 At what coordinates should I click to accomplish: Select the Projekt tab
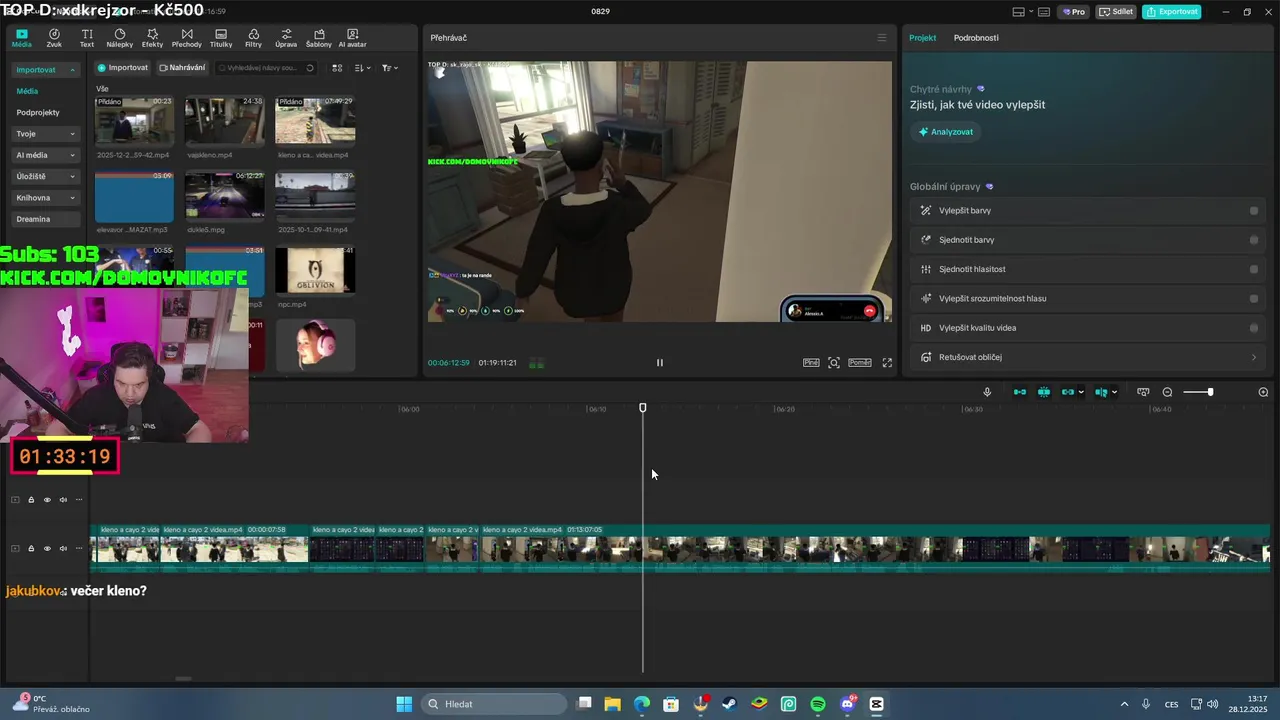(922, 38)
